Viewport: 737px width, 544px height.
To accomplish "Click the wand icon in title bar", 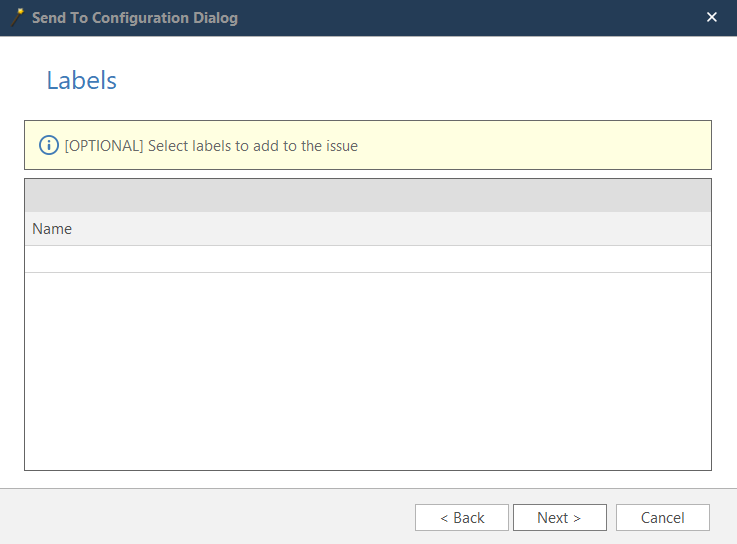I will 17,17.
